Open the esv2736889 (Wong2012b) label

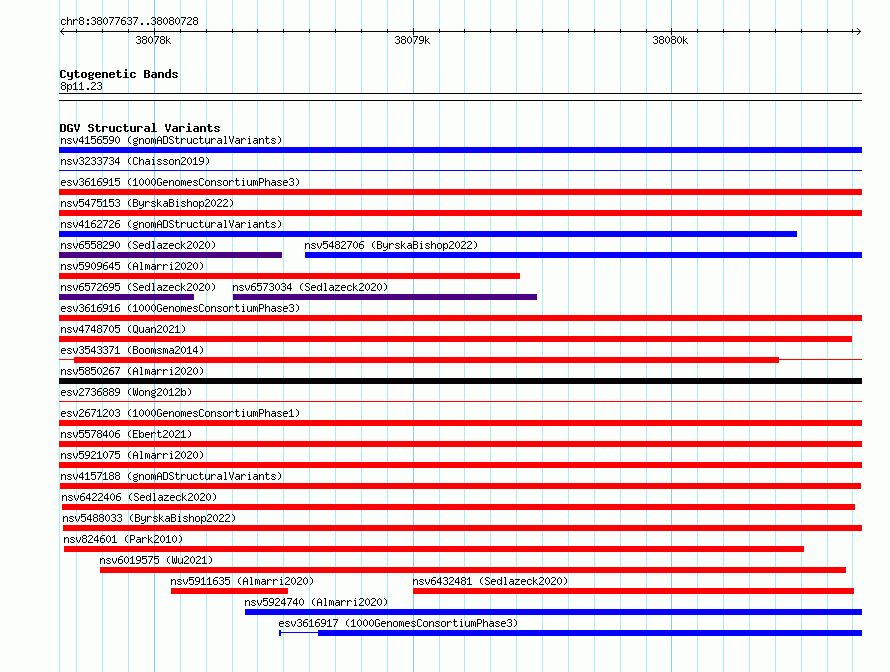[x=126, y=392]
